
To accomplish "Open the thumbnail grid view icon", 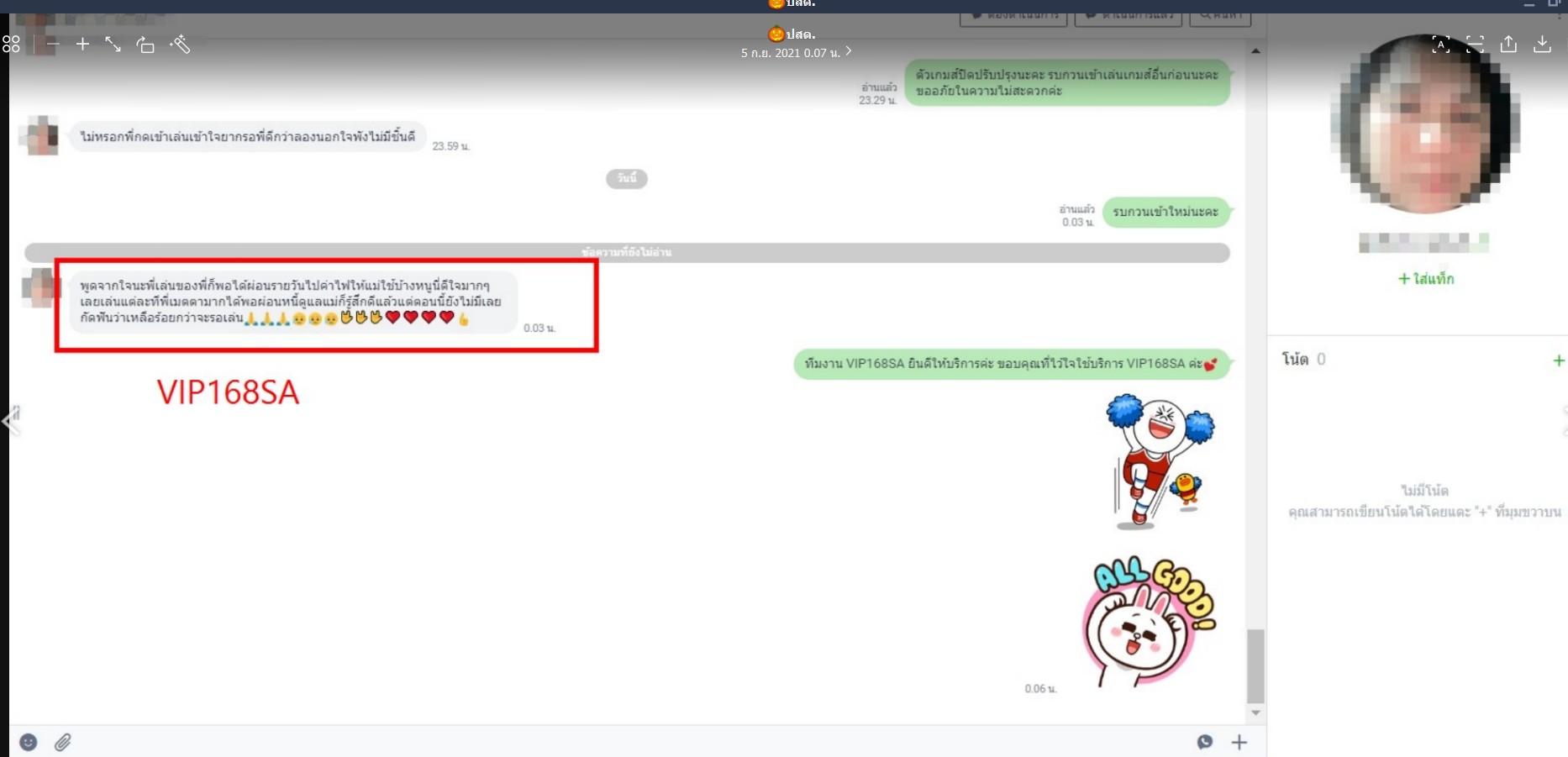I will (x=11, y=45).
